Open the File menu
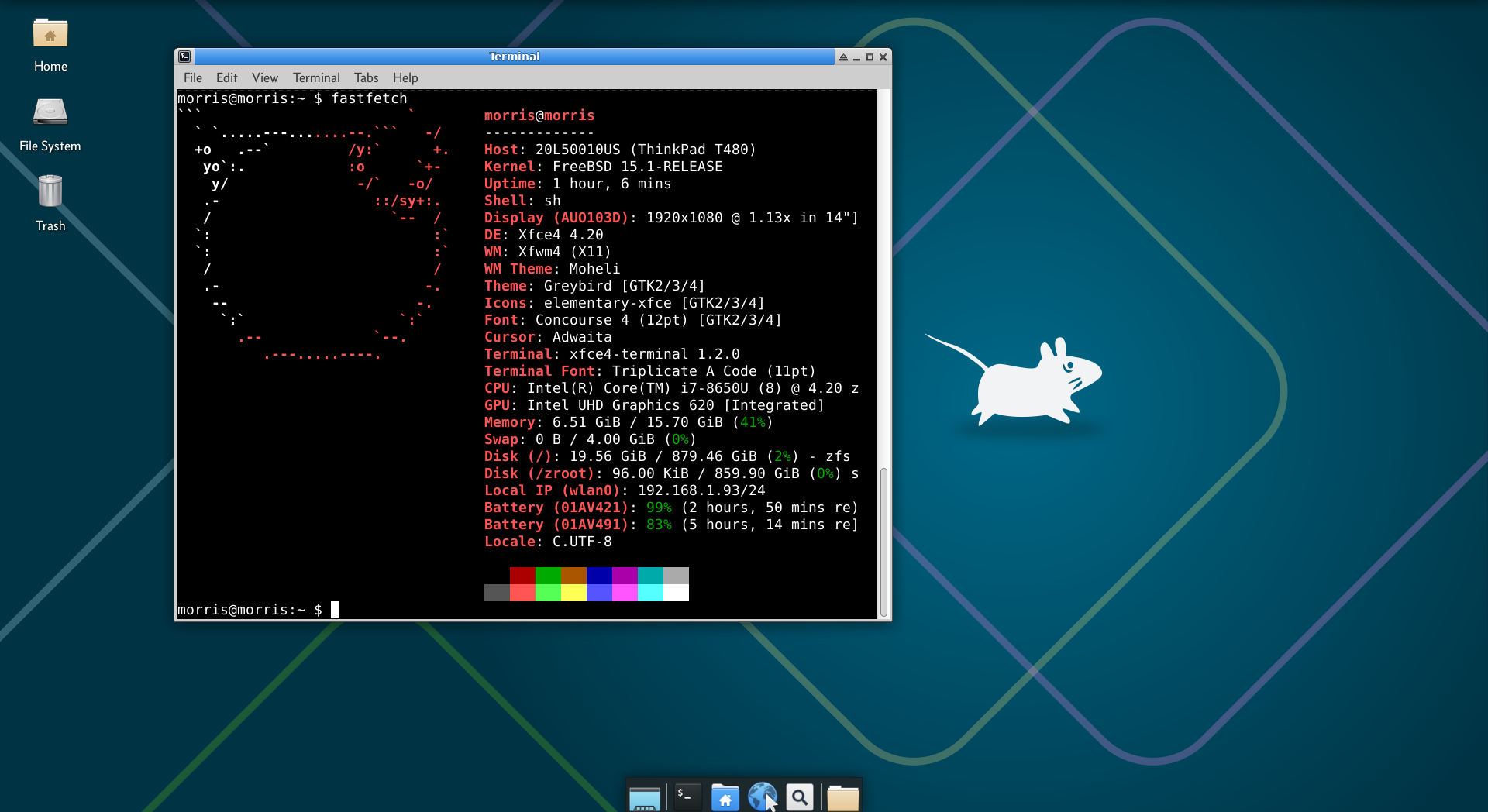This screenshot has width=1488, height=812. tap(193, 77)
